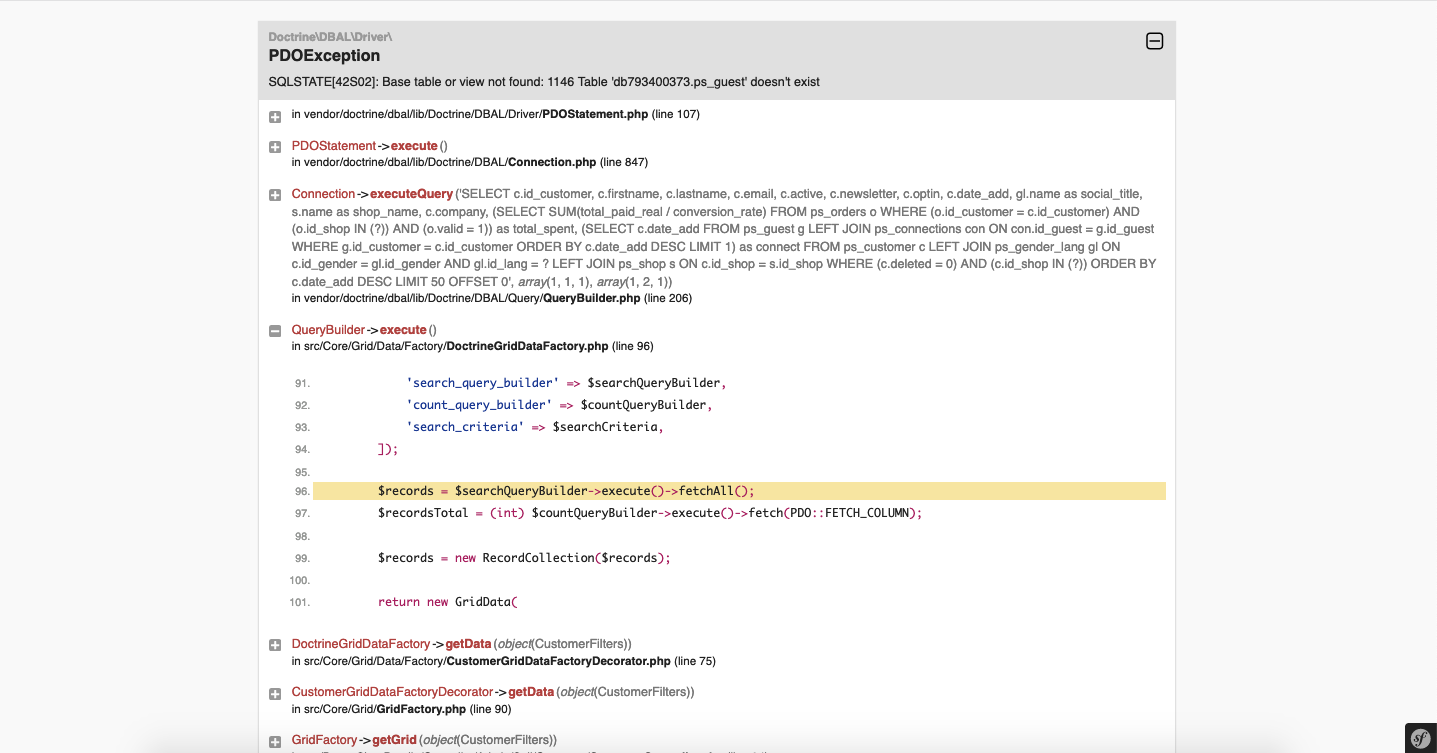Expand the Connection->executeQuery trace entry
Image resolution: width=1437 pixels, height=753 pixels.
click(x=275, y=195)
